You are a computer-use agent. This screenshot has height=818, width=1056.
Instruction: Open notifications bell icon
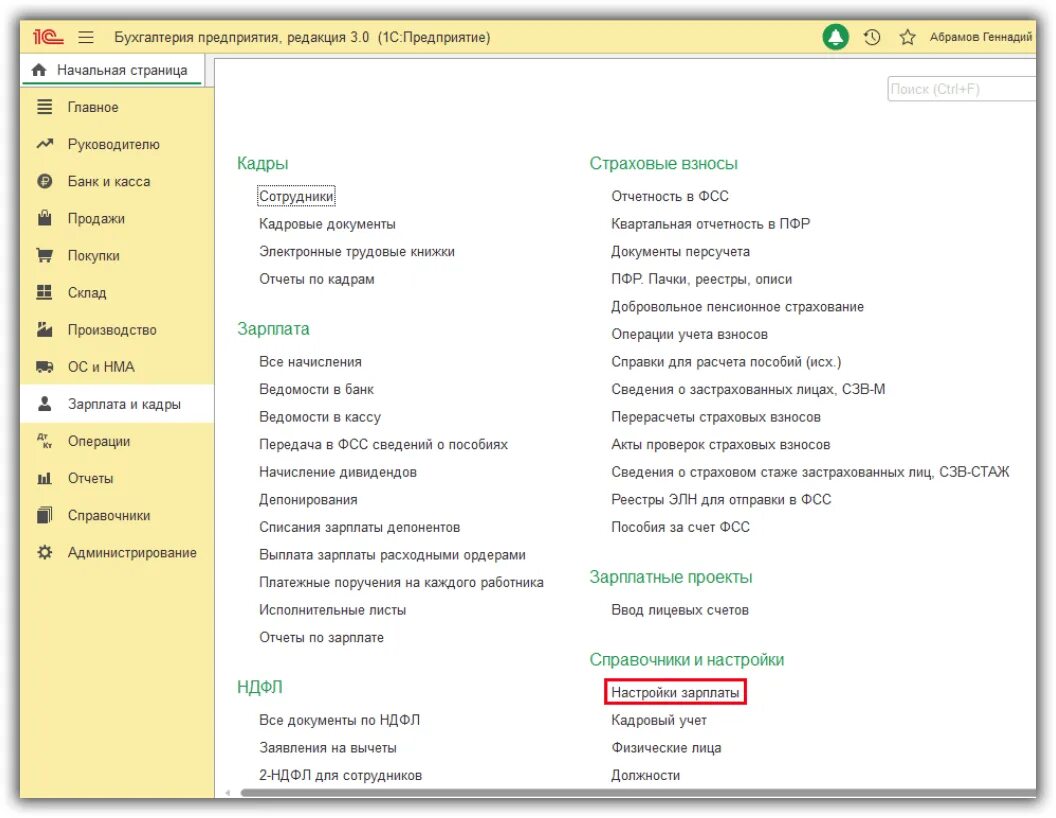(x=835, y=37)
